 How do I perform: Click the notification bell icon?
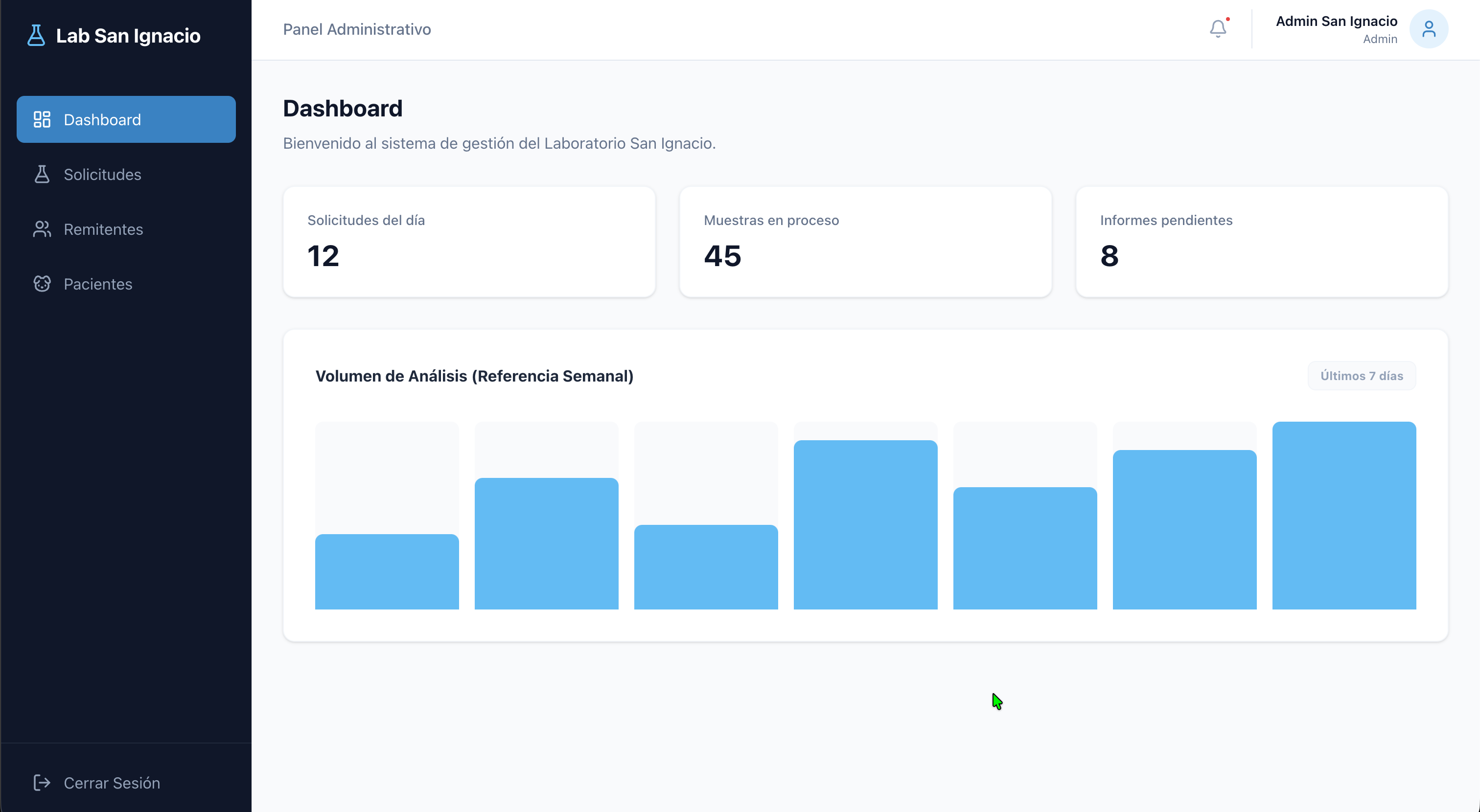coord(1218,29)
